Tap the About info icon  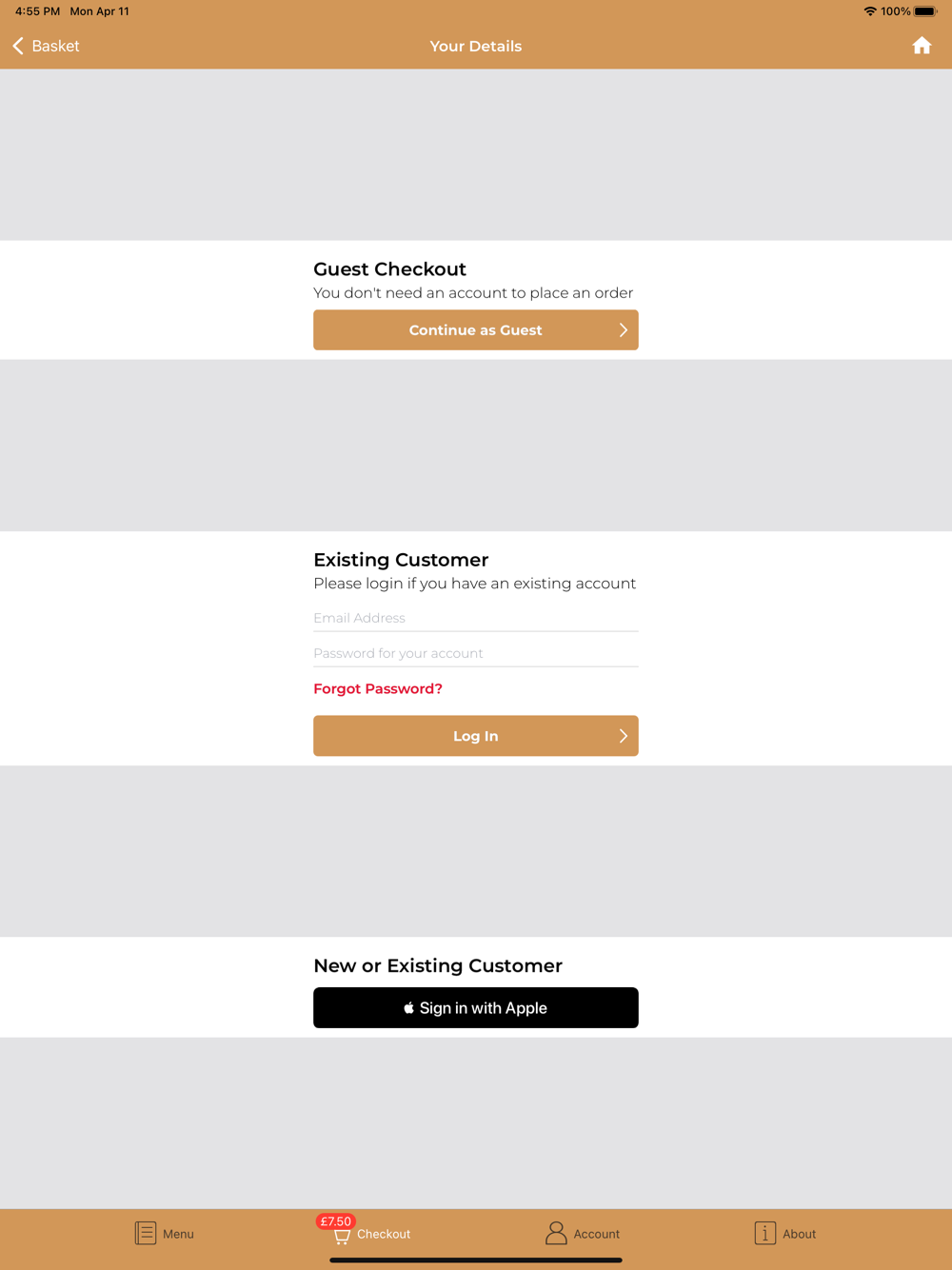click(x=765, y=1233)
